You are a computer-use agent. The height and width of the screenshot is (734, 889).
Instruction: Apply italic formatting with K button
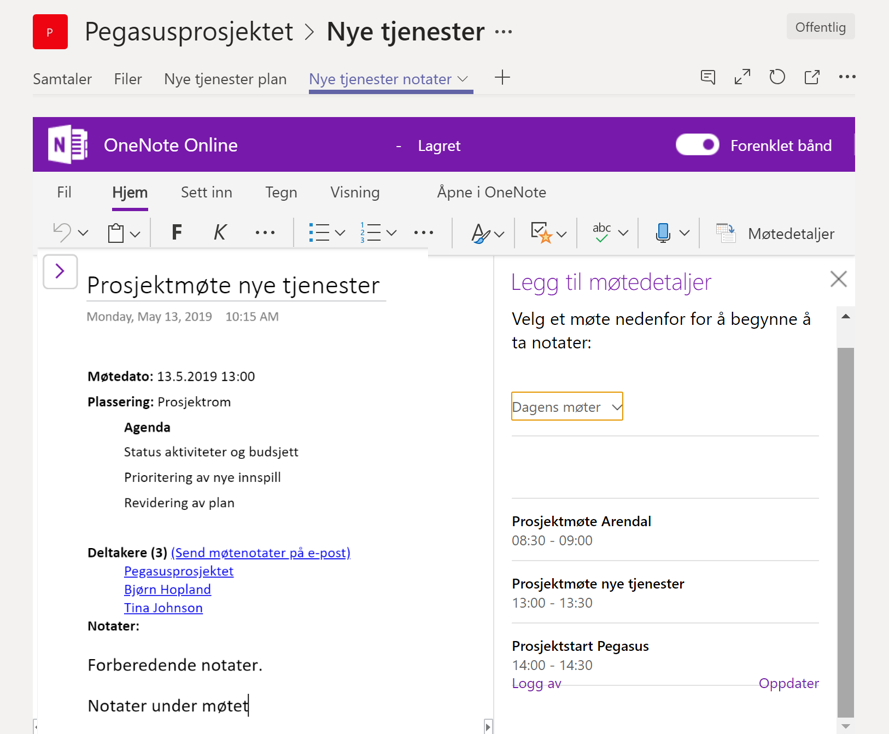[x=220, y=232]
